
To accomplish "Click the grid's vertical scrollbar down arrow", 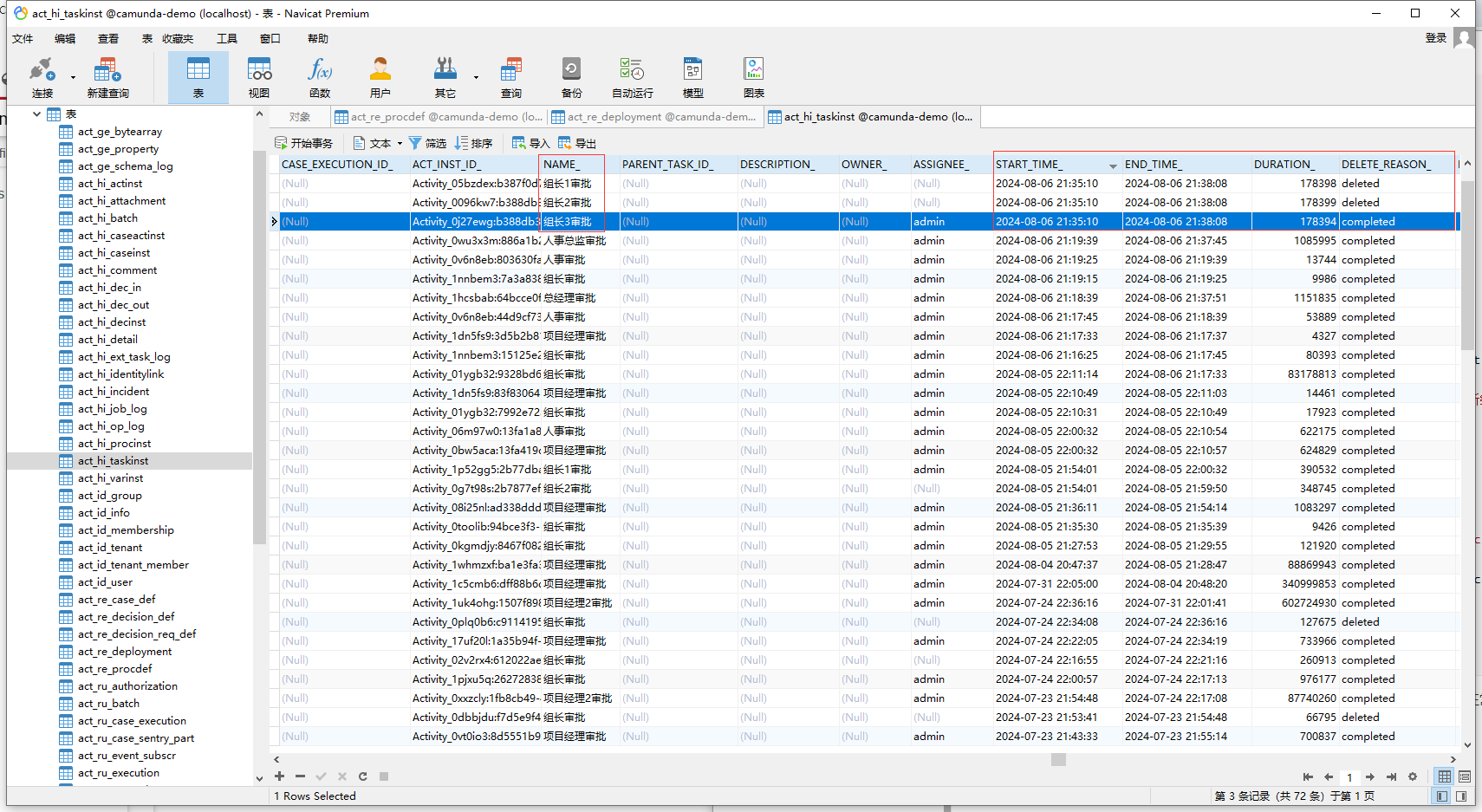I will click(x=1467, y=744).
